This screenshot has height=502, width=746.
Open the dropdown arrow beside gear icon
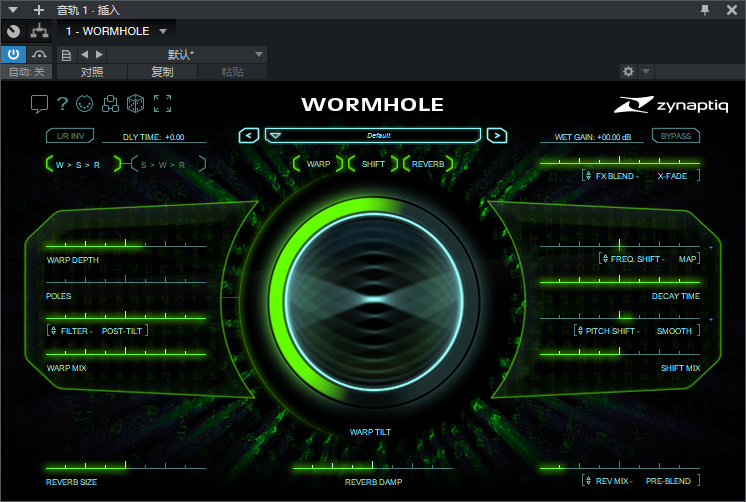click(646, 71)
